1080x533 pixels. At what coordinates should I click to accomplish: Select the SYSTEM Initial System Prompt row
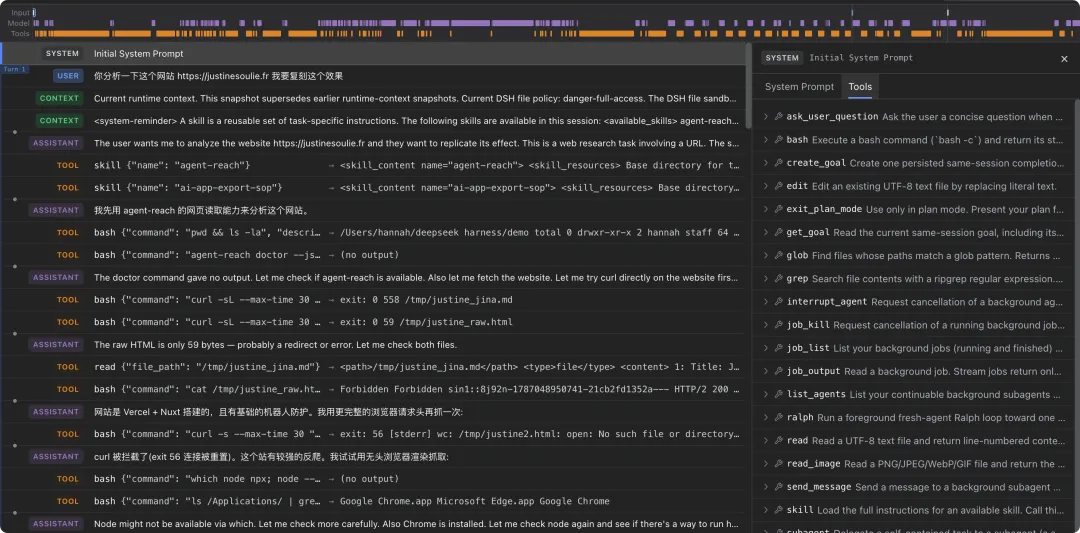[x=373, y=54]
